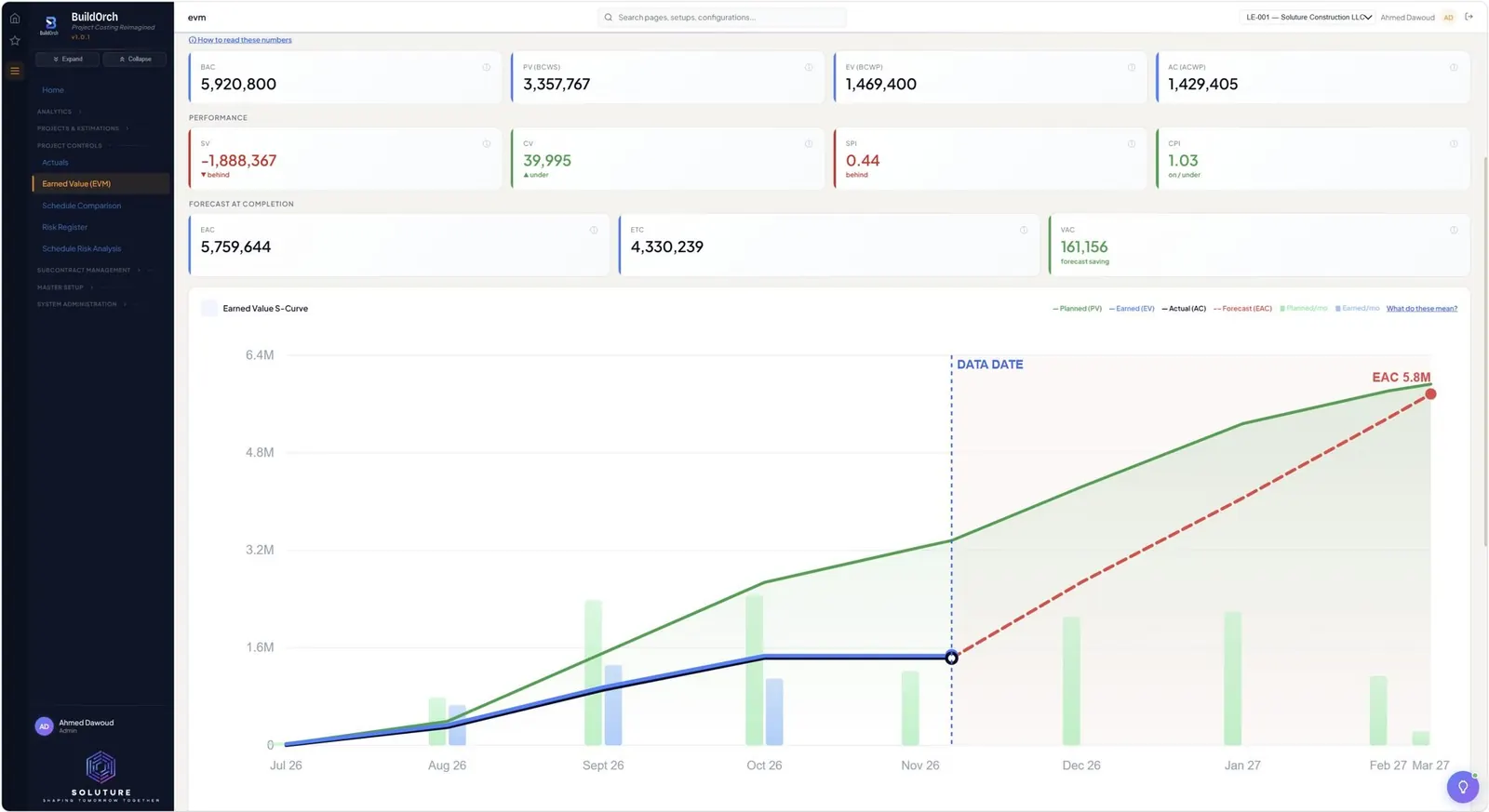Toggle the Planned/mo legend series
Viewport: 1489px width, 812px height.
tap(1304, 309)
